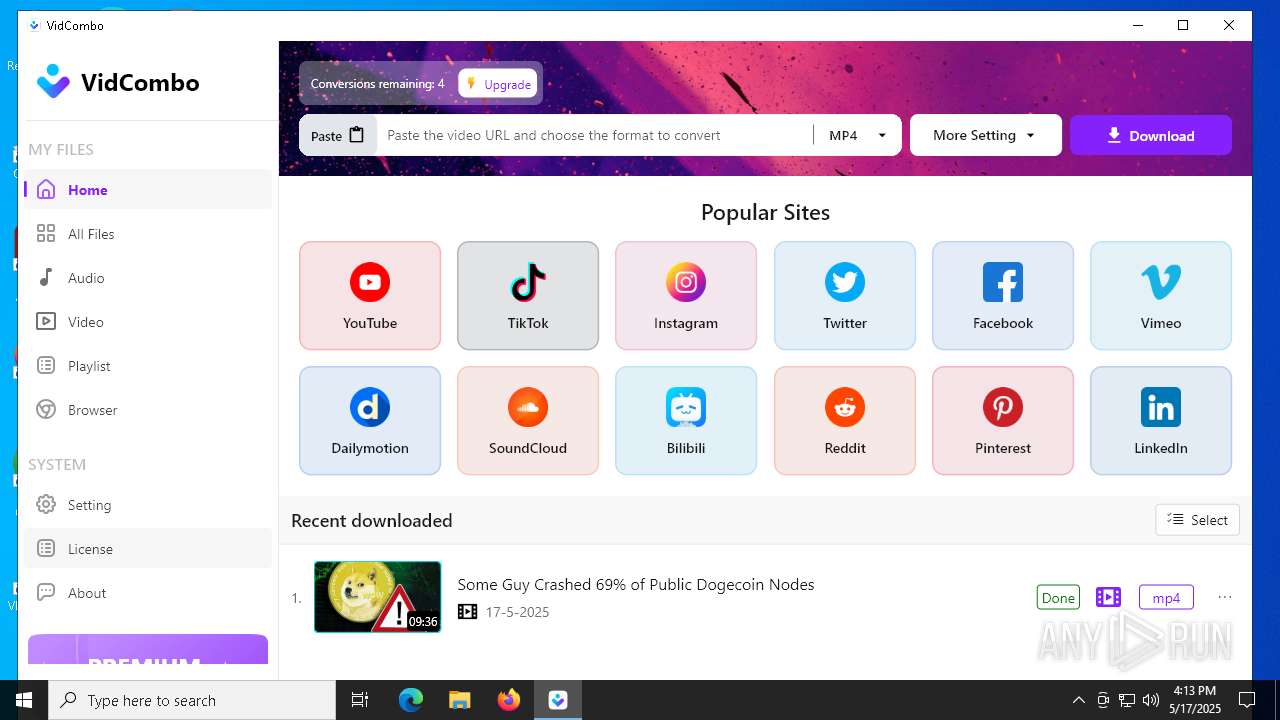Screen dimensions: 1280x720
Task: Click the Select button in Recent downloaded
Action: tap(1197, 520)
